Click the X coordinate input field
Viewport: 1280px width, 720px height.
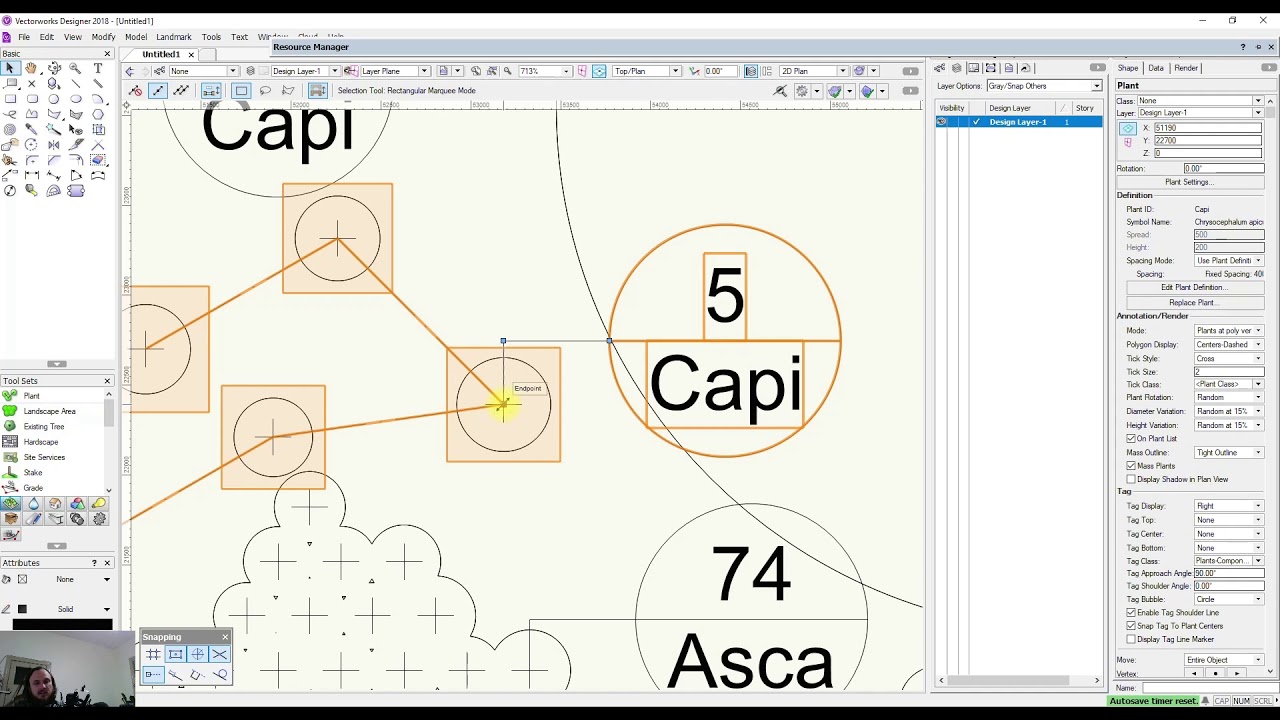click(x=1209, y=128)
